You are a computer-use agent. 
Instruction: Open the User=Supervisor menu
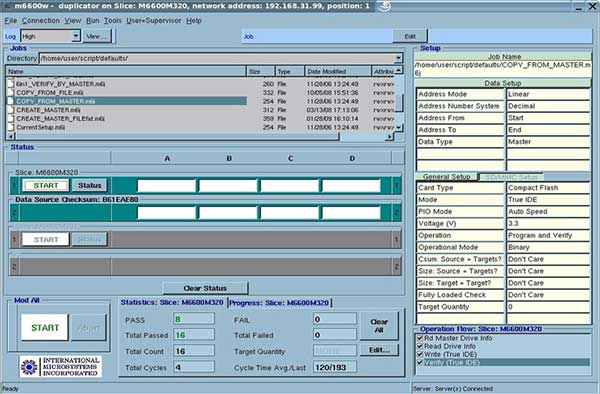click(153, 21)
